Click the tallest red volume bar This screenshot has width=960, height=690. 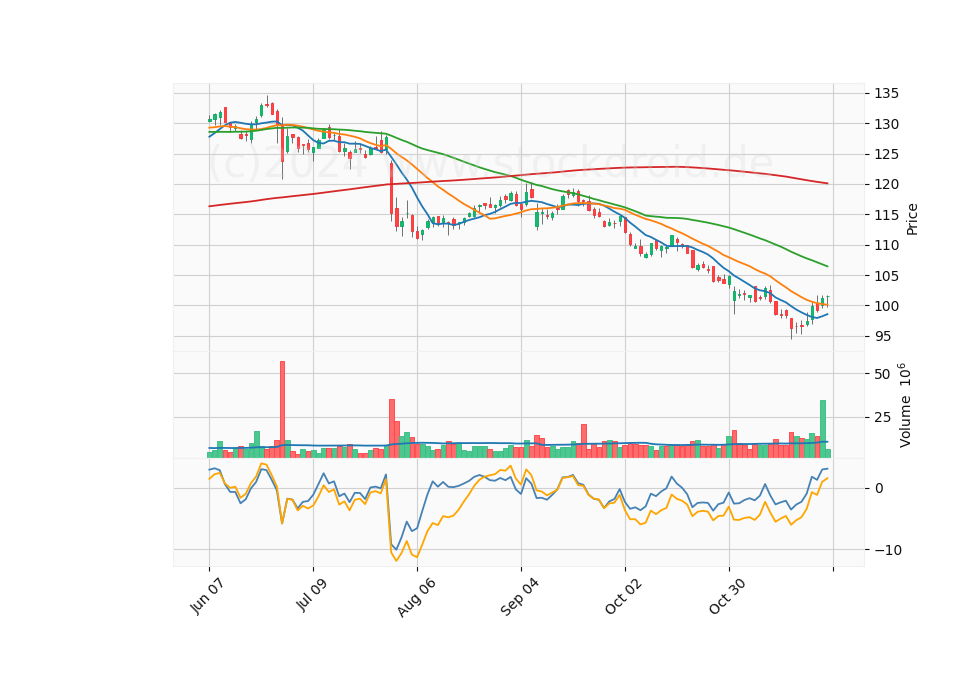[x=282, y=410]
